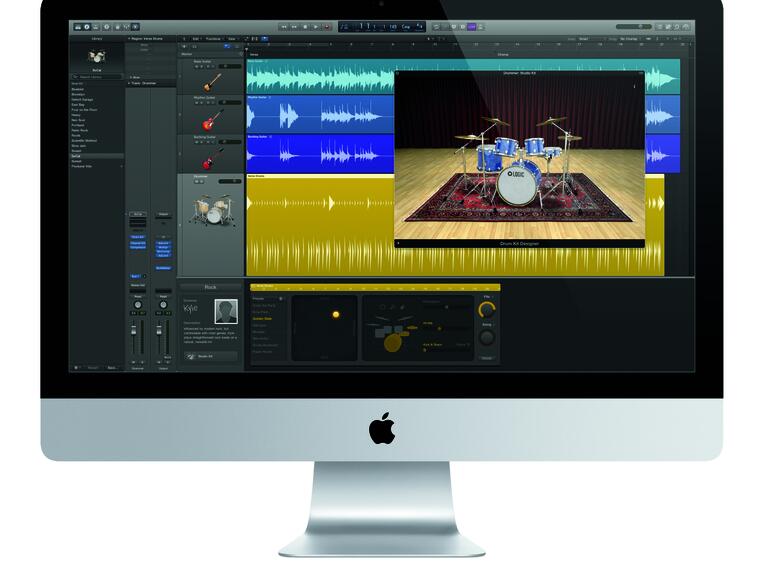Click the LCD tempo and position display
Screen dimensions: 770x578
pos(382,27)
